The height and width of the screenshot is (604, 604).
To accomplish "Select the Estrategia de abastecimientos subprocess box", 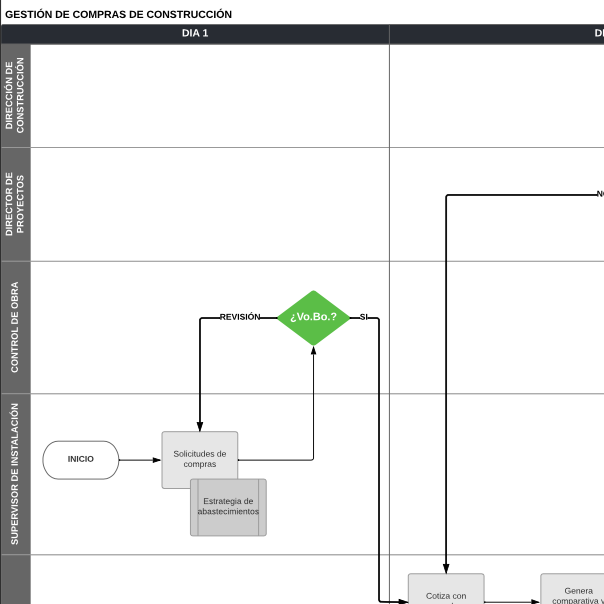I will [228, 508].
